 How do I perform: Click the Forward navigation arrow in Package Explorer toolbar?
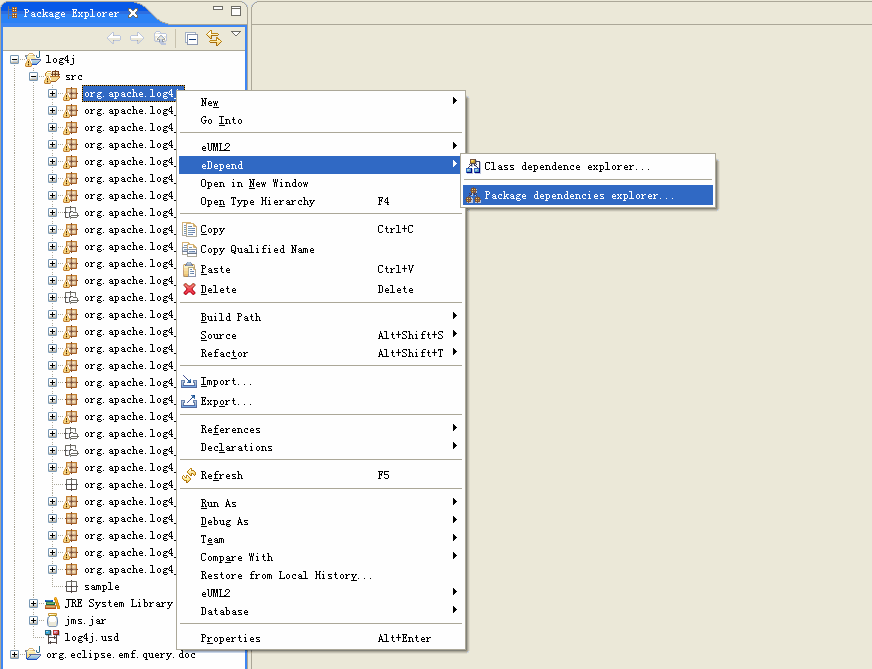[x=137, y=38]
